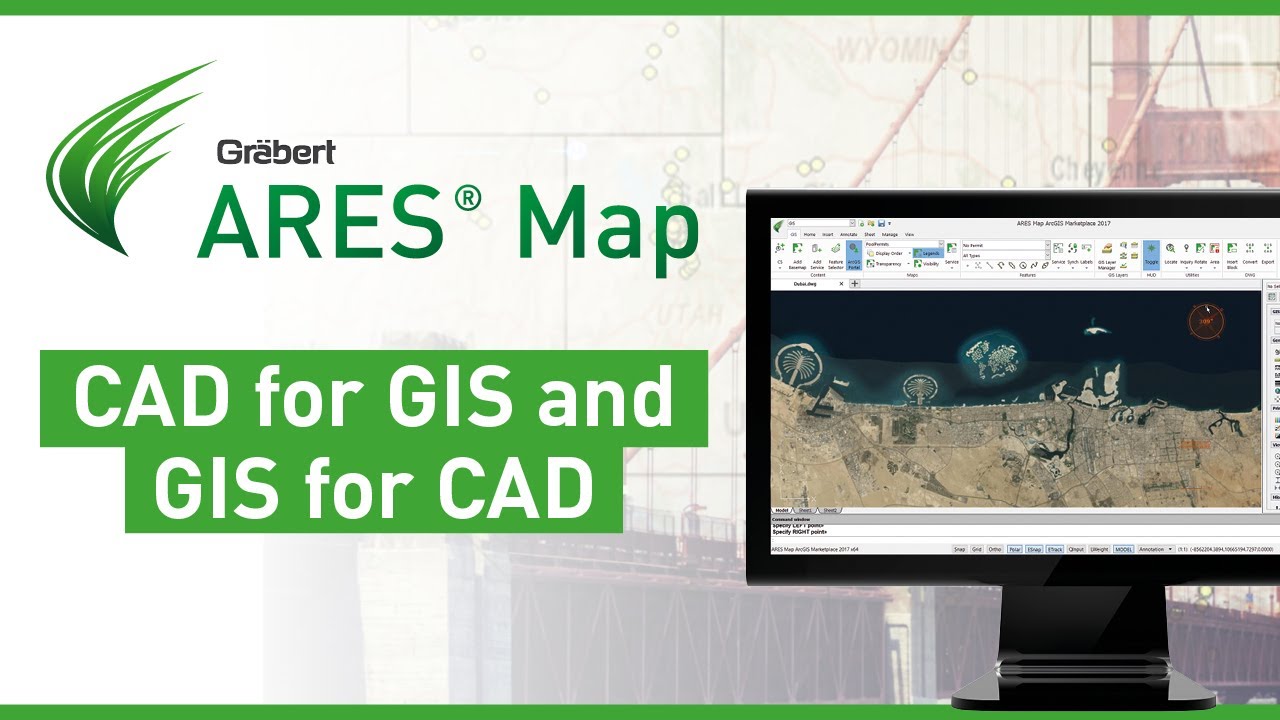
Task: Expand quick access toolbar arrow
Action: point(889,223)
